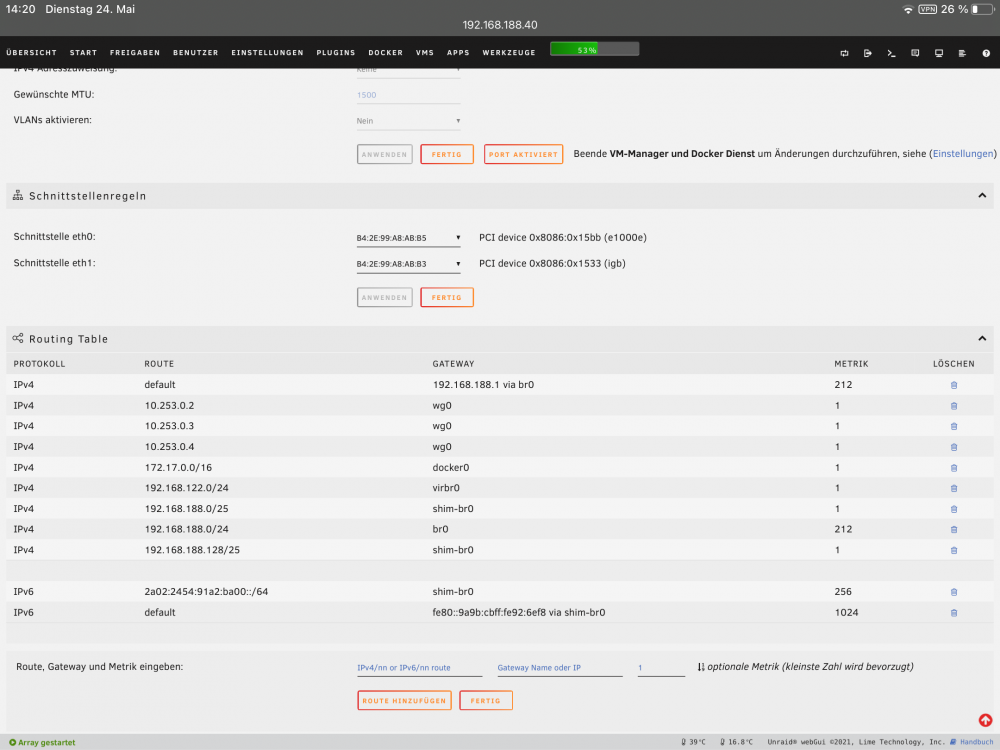Open the Start menu item
The height and width of the screenshot is (750, 1000).
pyautogui.click(x=84, y=53)
